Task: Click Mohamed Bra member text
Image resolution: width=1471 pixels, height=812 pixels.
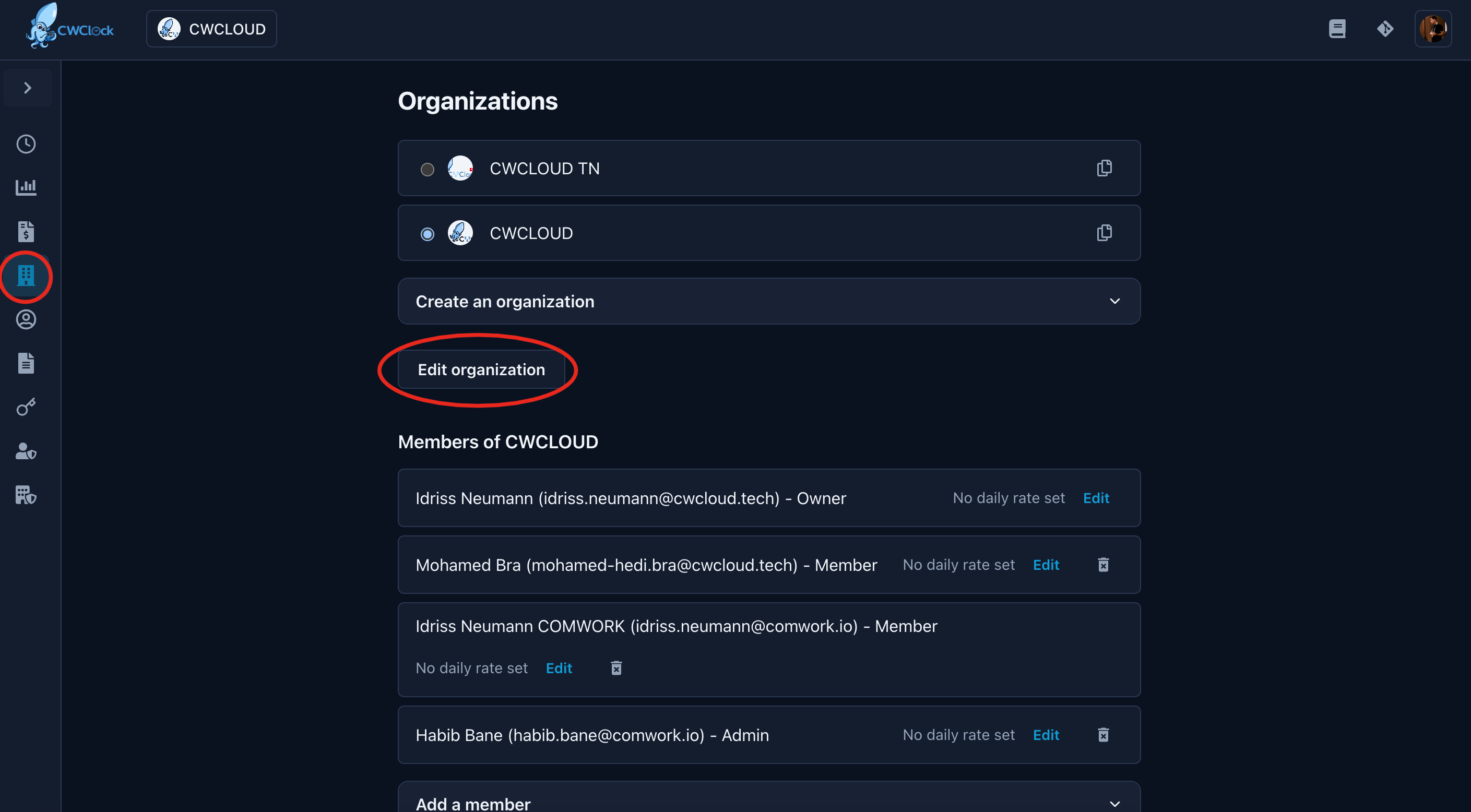Action: point(646,565)
